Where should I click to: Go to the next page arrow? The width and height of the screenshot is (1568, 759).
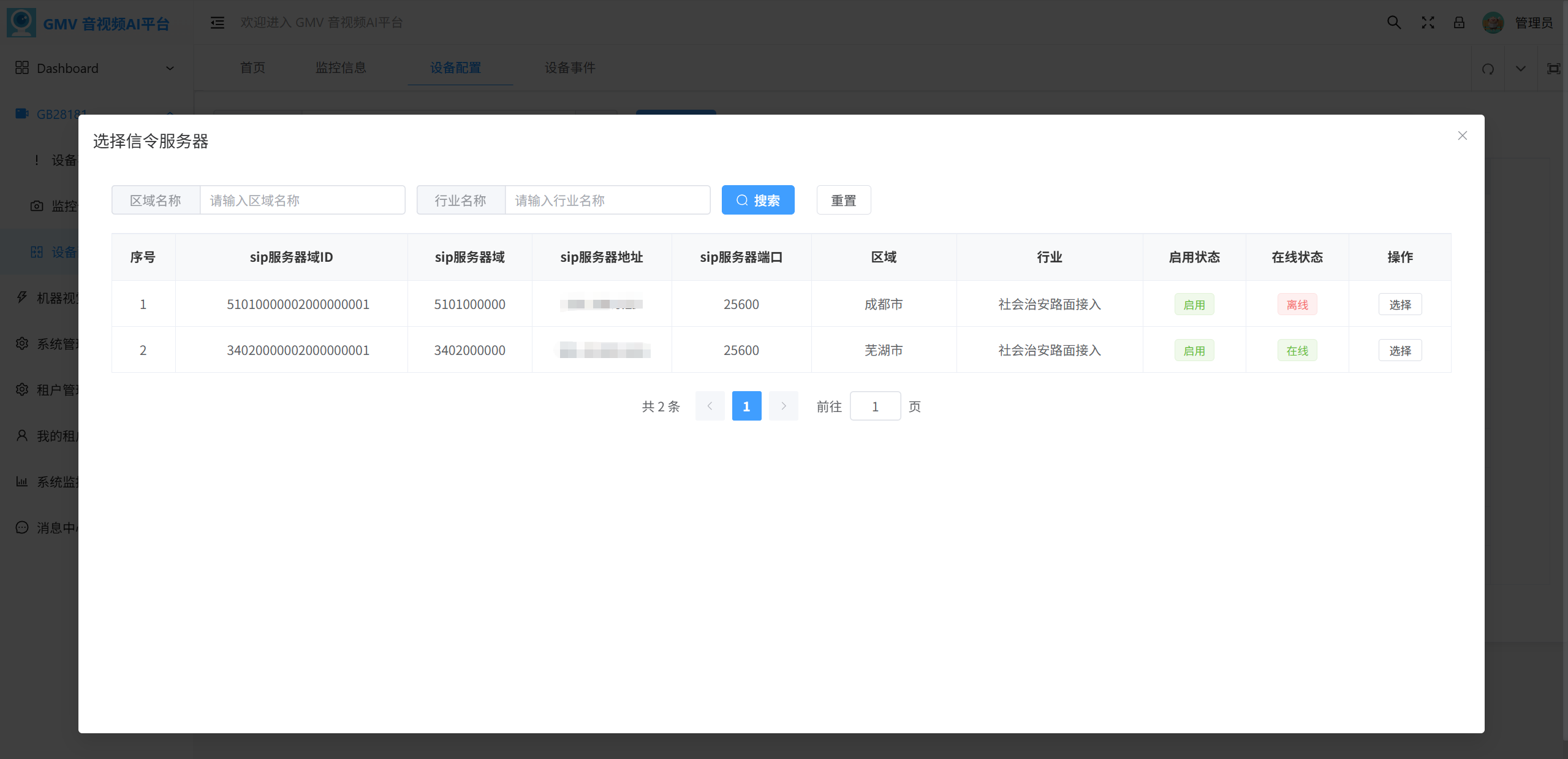783,406
